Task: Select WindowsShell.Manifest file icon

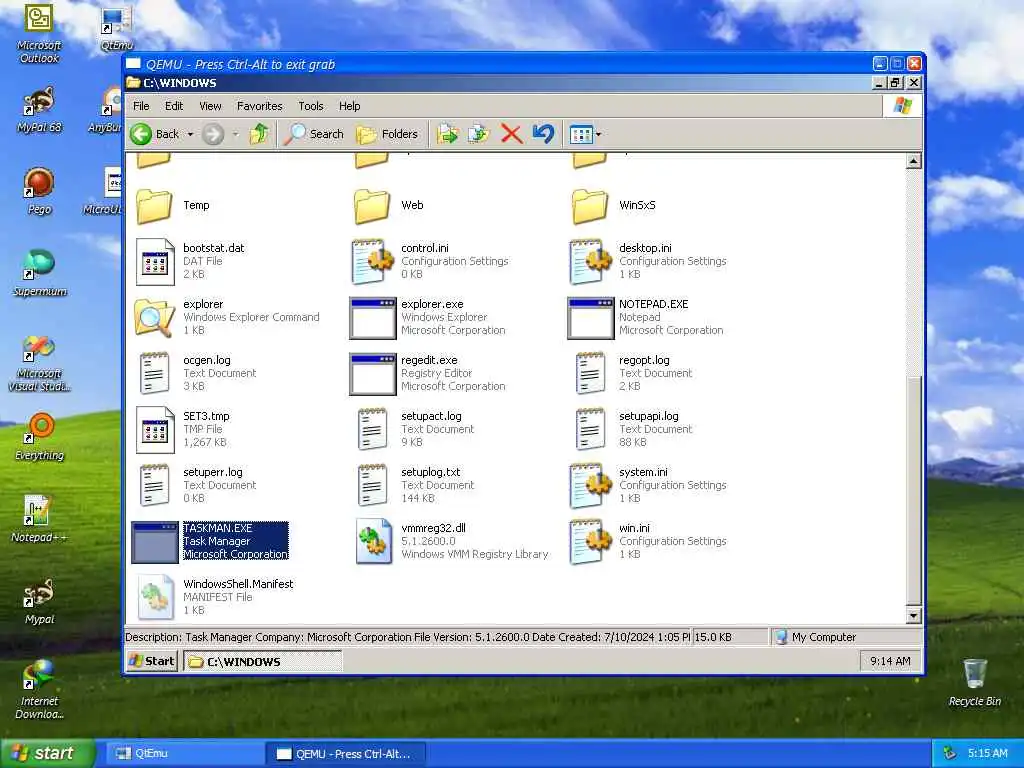Action: point(155,597)
